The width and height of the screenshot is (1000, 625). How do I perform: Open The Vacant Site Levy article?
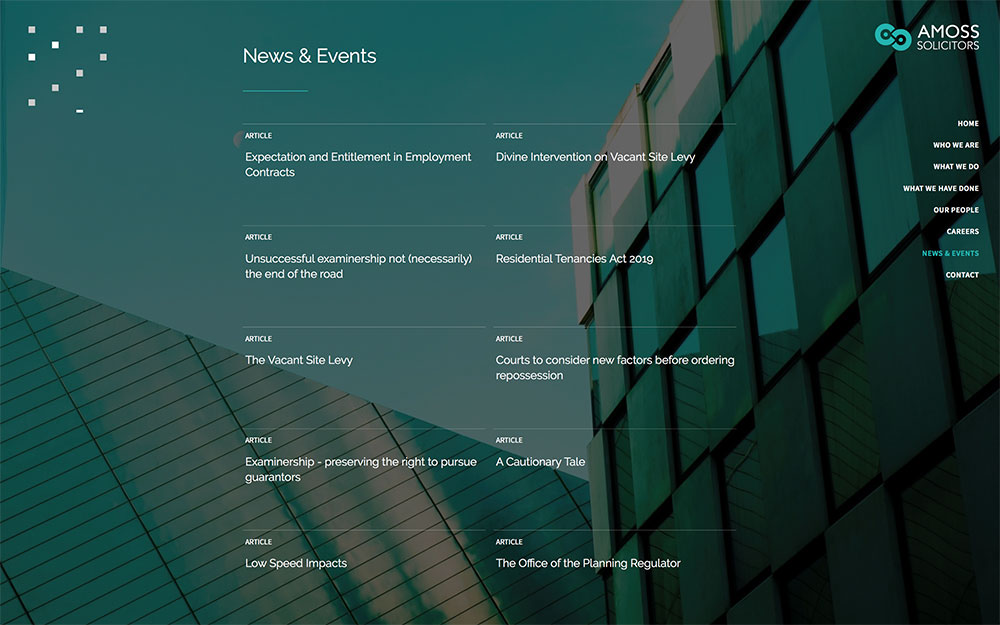pos(299,360)
